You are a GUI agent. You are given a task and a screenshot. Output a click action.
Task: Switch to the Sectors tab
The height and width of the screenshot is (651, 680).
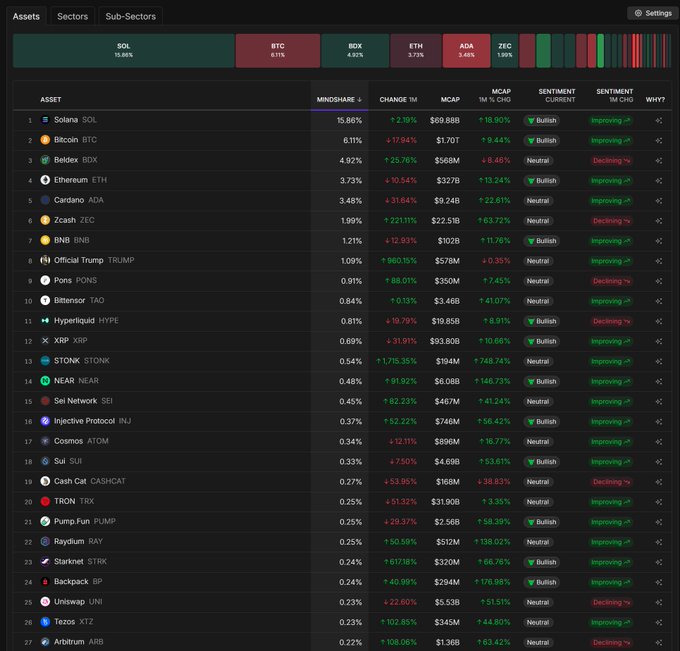point(72,16)
